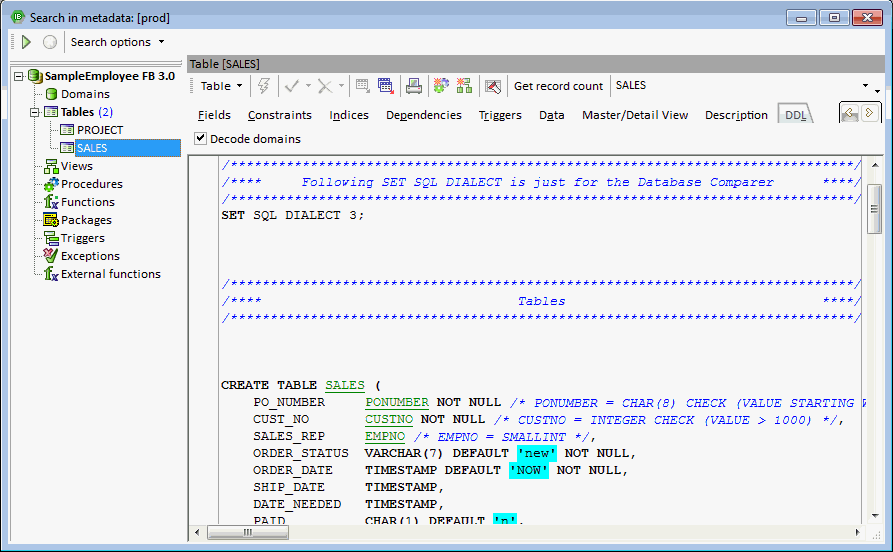Viewport: 893px width, 552px height.
Task: Follow the SALES link in CREATE TABLE
Action: 345,386
